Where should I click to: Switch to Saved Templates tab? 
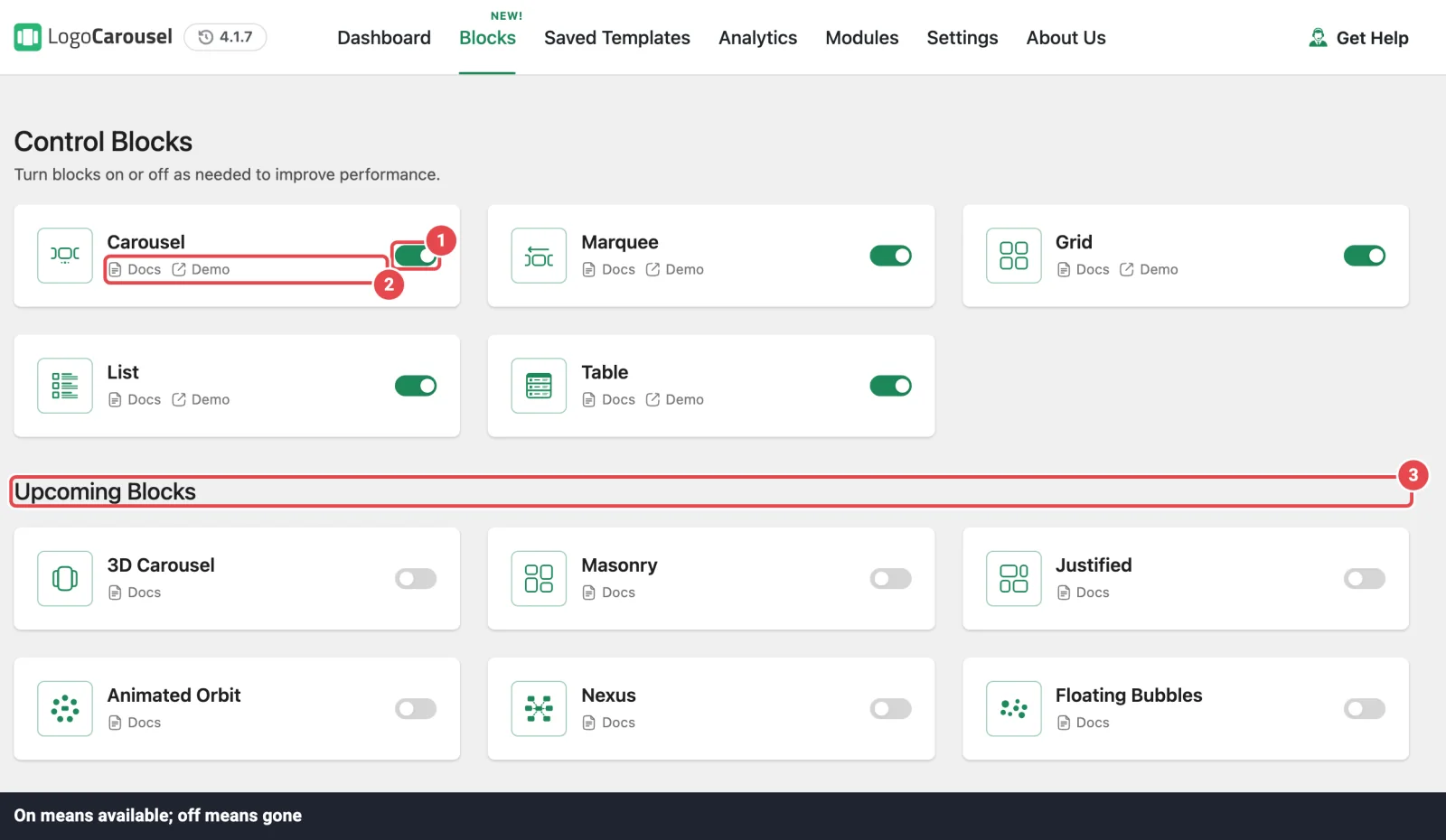(x=617, y=38)
